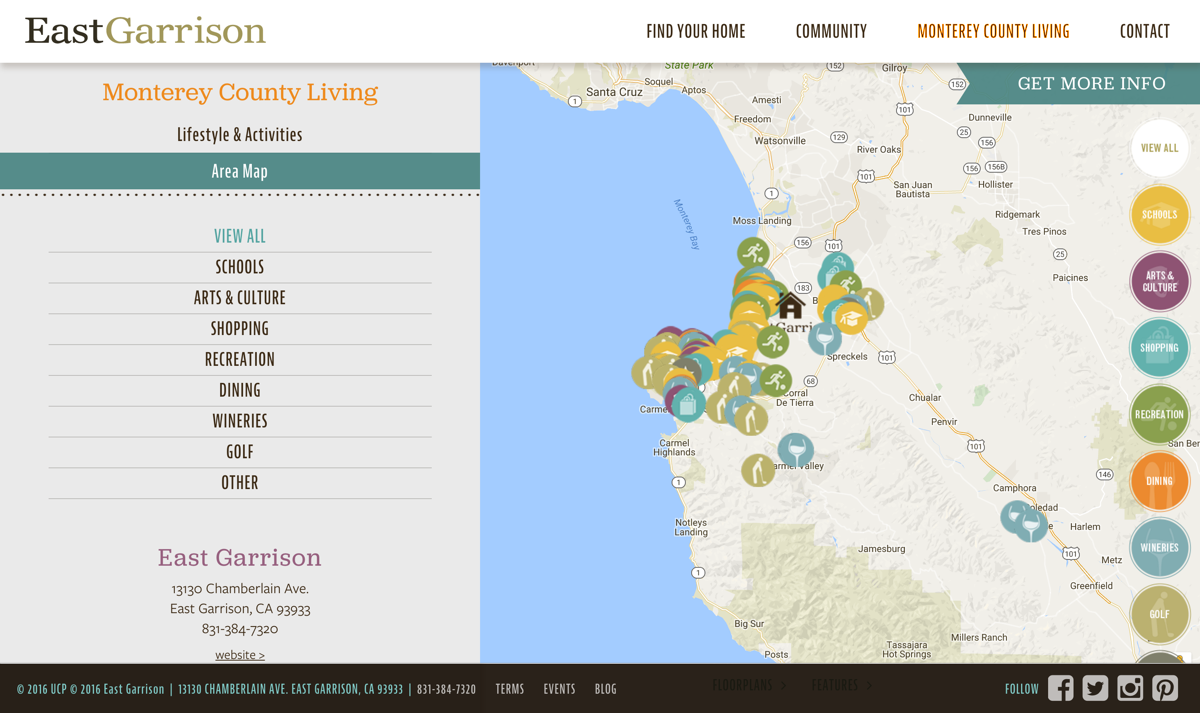Open the Community menu
Screen dimensions: 1200x713
(831, 31)
